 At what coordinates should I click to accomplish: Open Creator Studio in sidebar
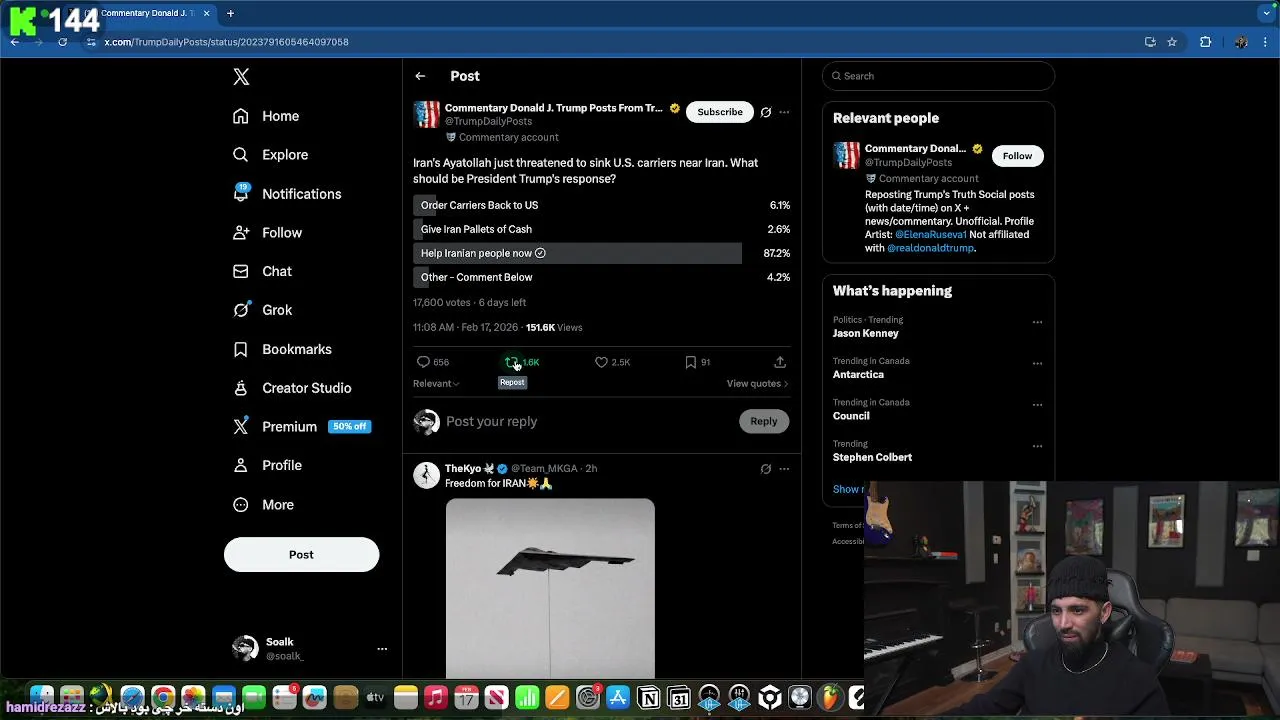(292, 388)
